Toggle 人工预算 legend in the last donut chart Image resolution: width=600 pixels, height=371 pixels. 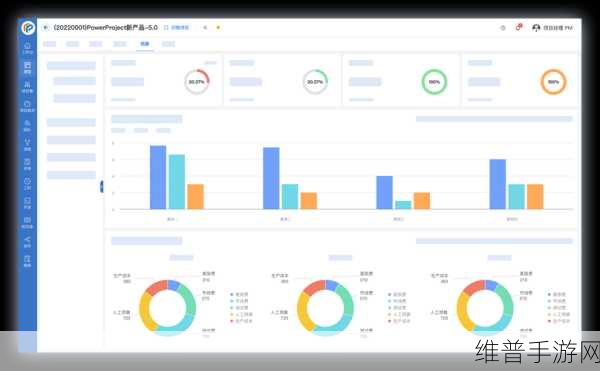(559, 314)
